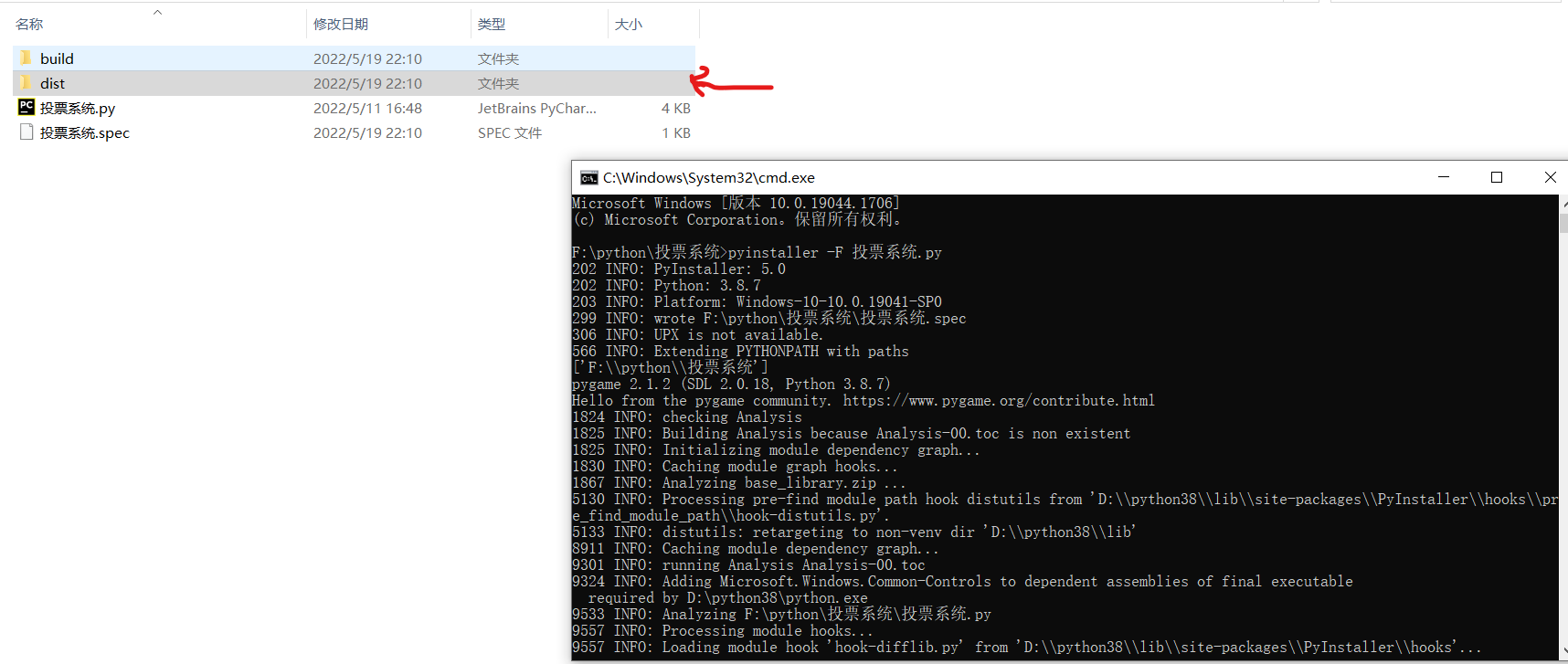The image size is (1568, 664).
Task: Sort files by 修改日期 column header
Action: (341, 25)
